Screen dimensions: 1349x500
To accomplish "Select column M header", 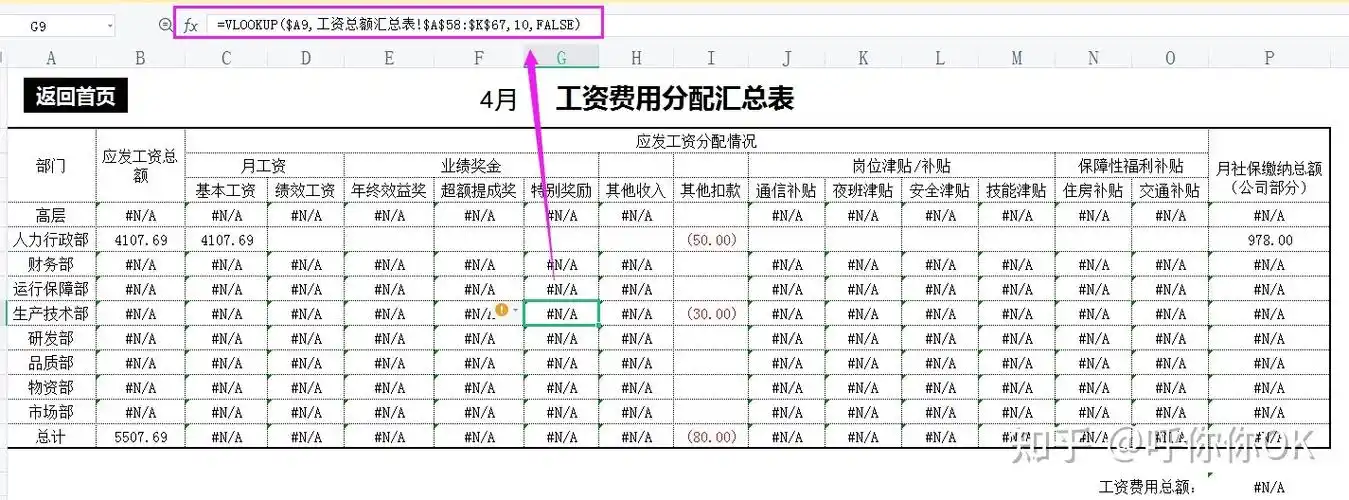I will 1016,59.
